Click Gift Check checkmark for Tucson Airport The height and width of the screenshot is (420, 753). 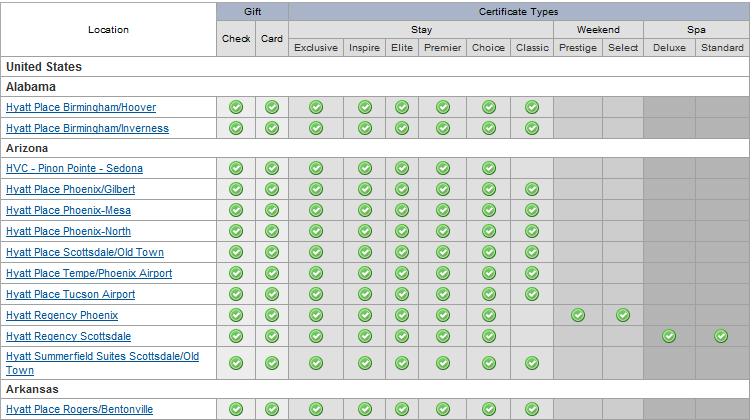(x=236, y=294)
